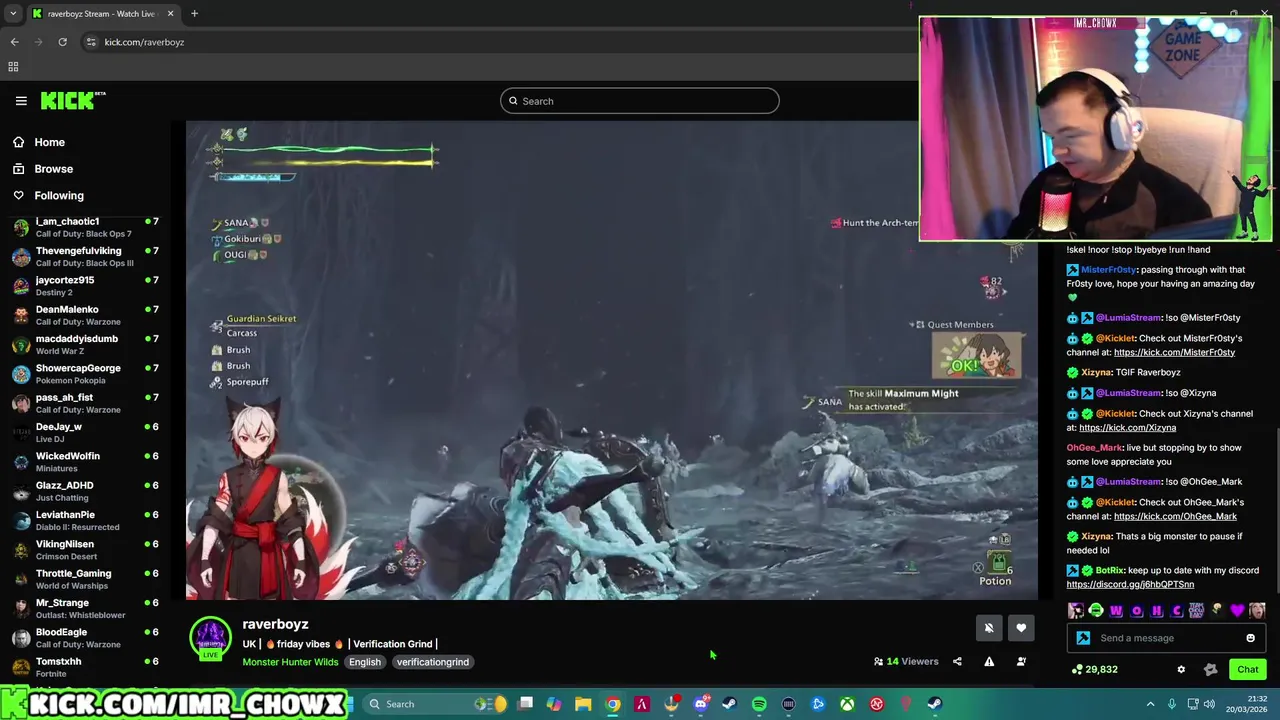Open Throttle_Gaming channel

coord(86,579)
